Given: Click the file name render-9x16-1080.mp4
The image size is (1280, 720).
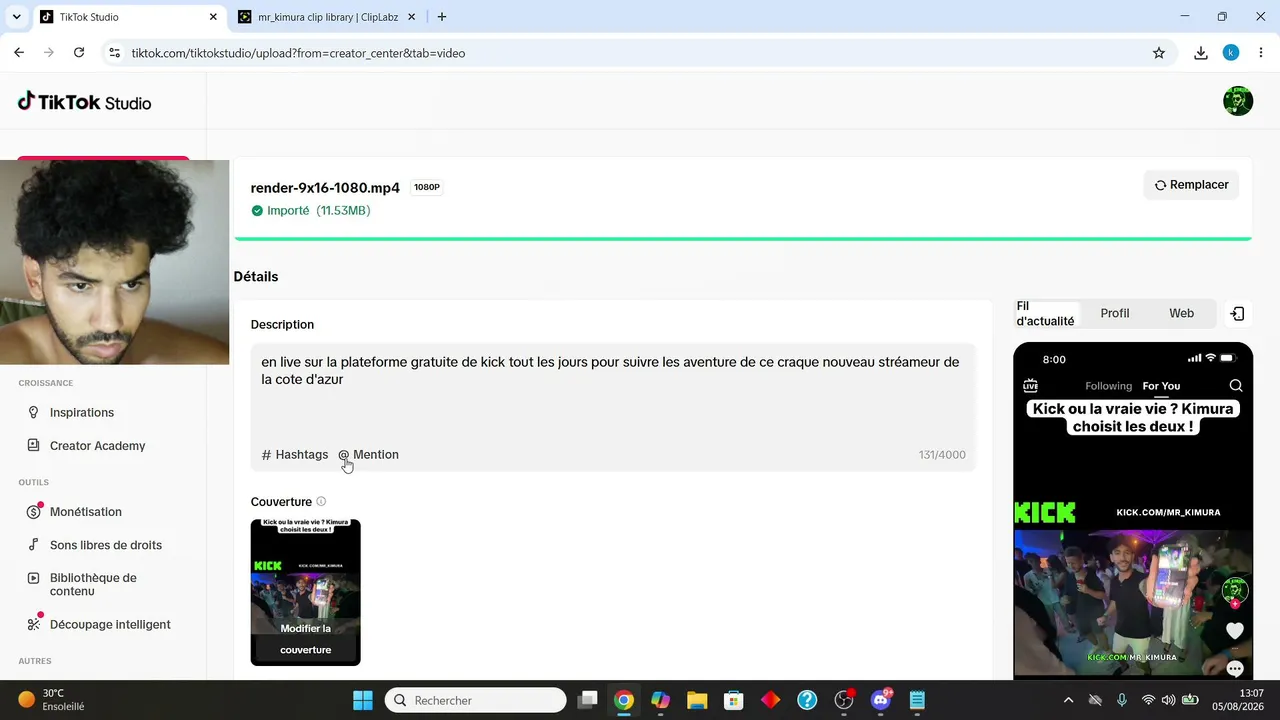Looking at the screenshot, I should point(325,188).
